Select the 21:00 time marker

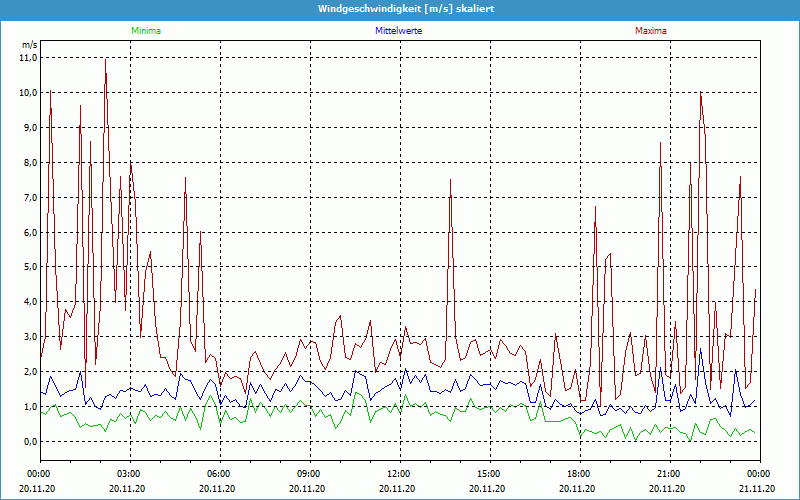tap(668, 474)
